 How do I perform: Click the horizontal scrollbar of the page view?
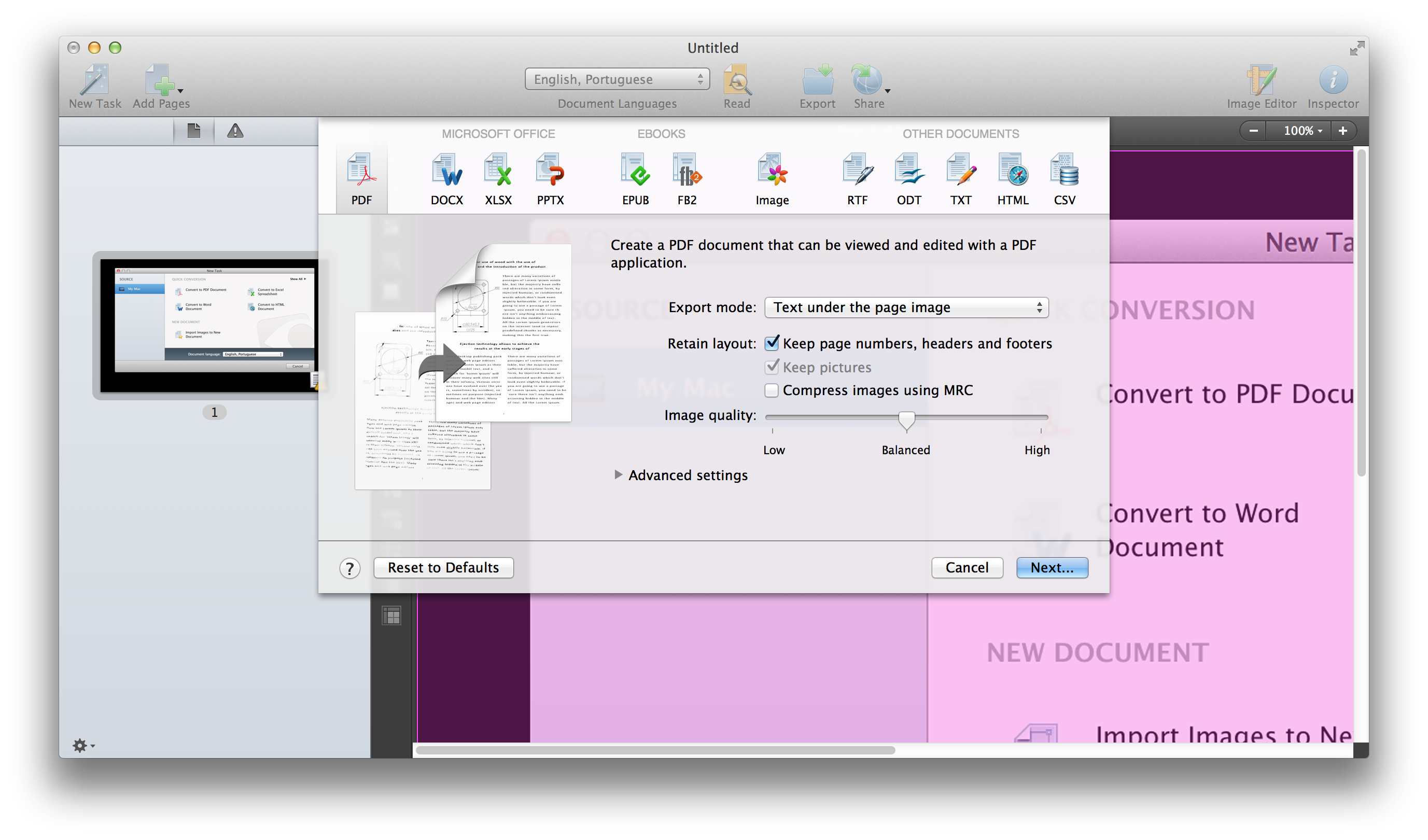click(655, 750)
